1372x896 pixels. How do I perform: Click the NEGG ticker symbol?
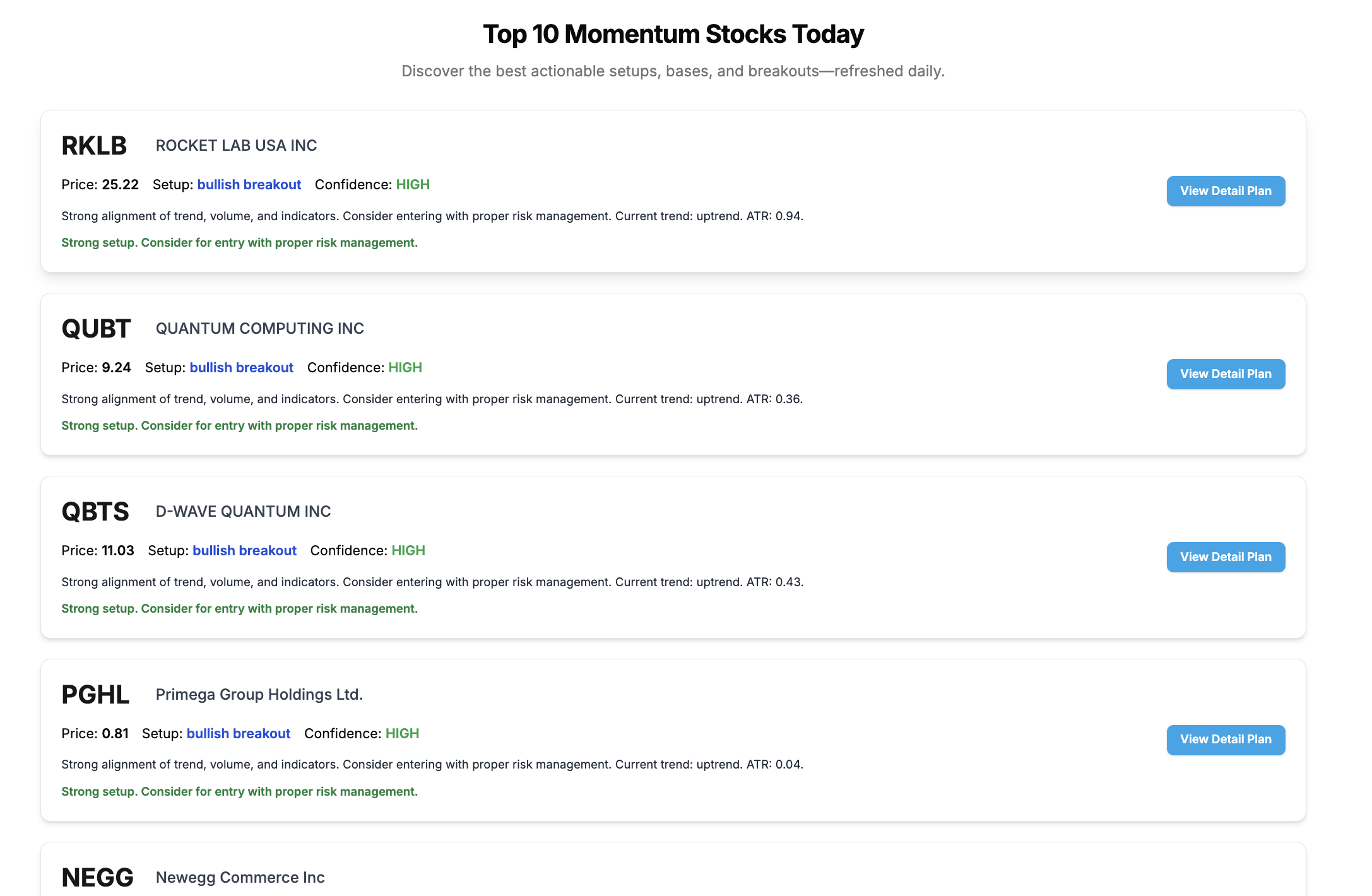coord(97,878)
